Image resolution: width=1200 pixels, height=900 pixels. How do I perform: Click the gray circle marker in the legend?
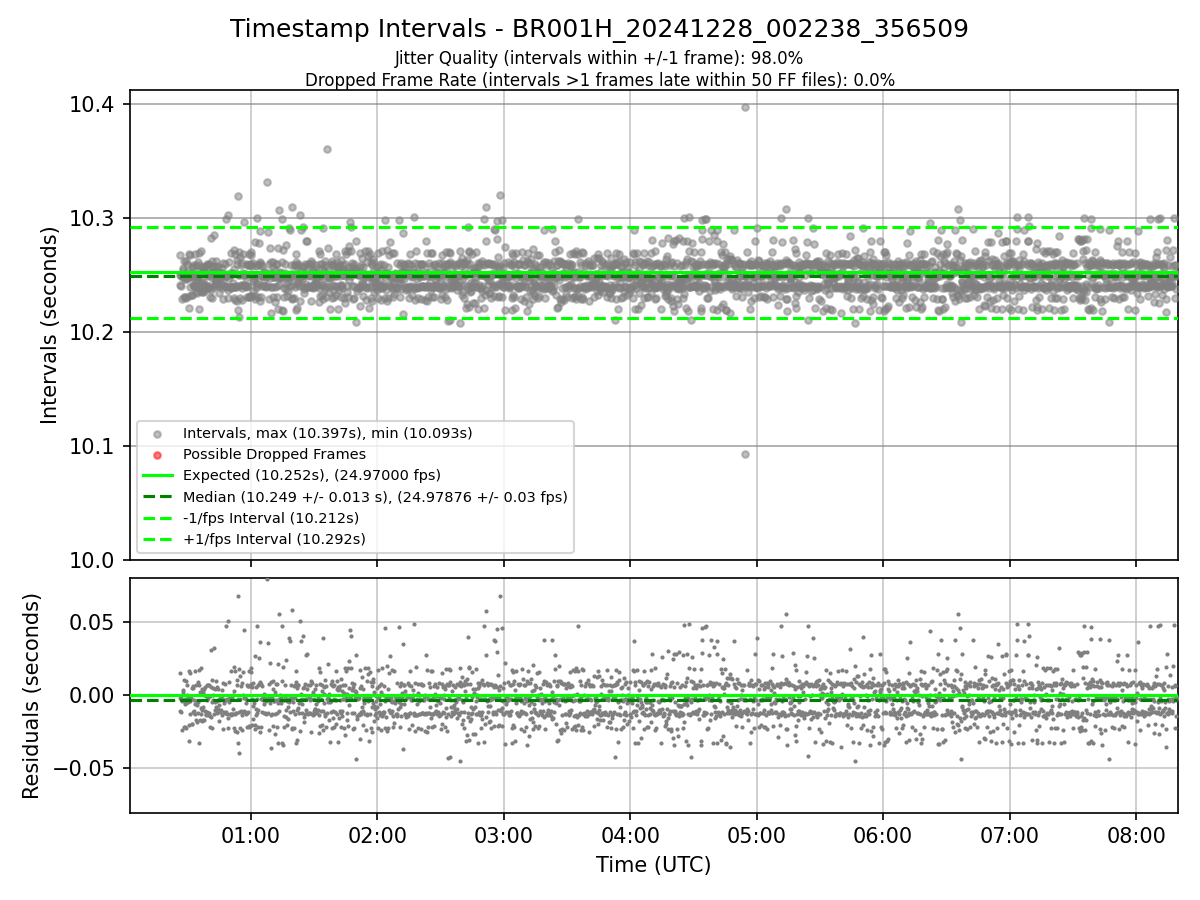(157, 434)
